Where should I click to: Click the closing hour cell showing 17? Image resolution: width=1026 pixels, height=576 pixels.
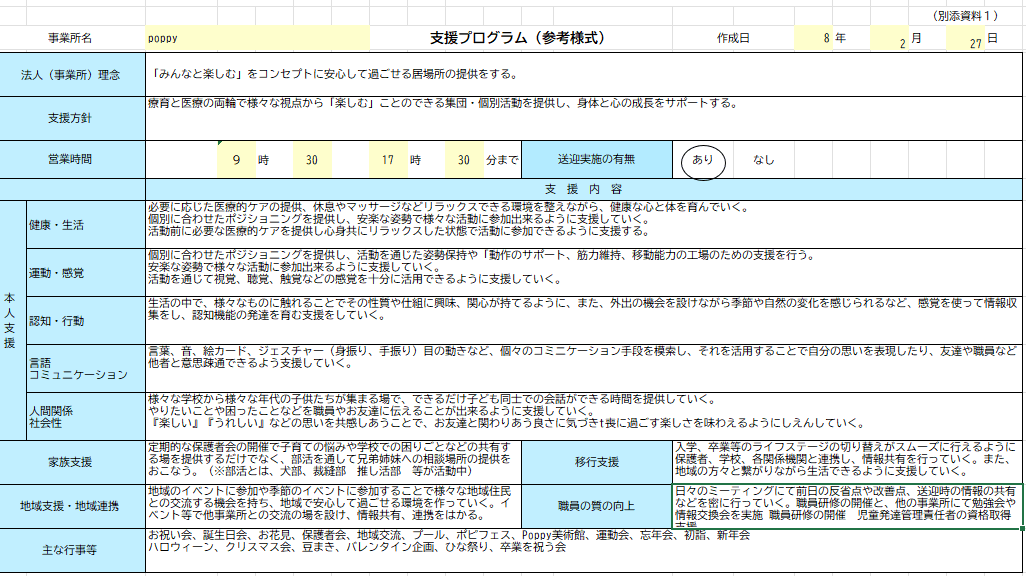[x=388, y=160]
